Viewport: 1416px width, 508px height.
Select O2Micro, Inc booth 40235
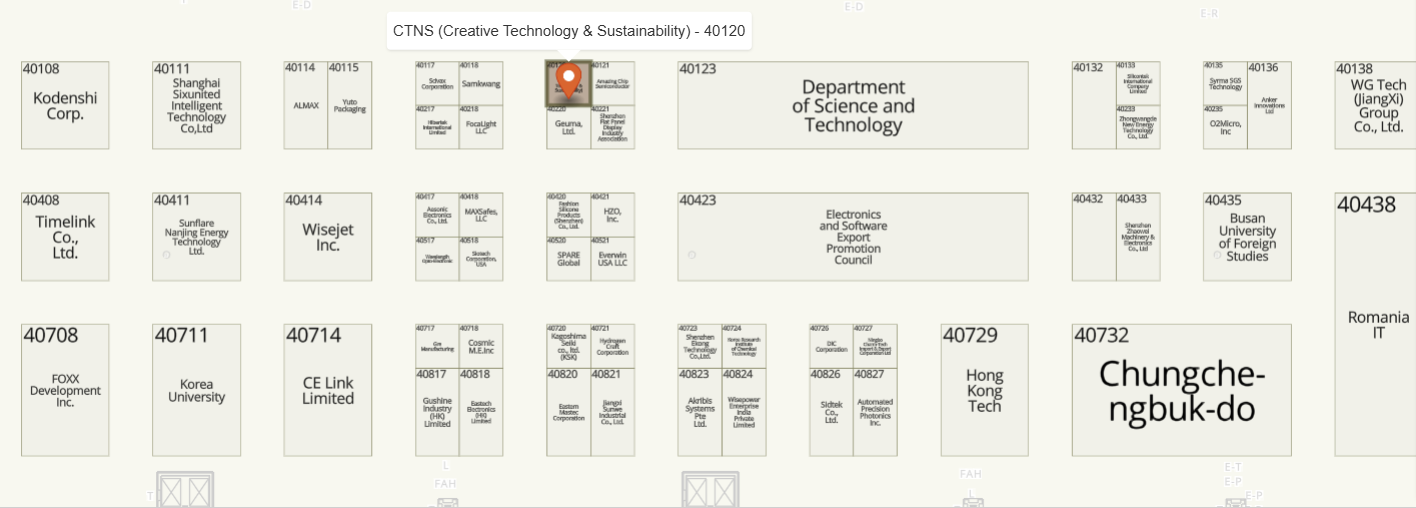pyautogui.click(x=1225, y=127)
